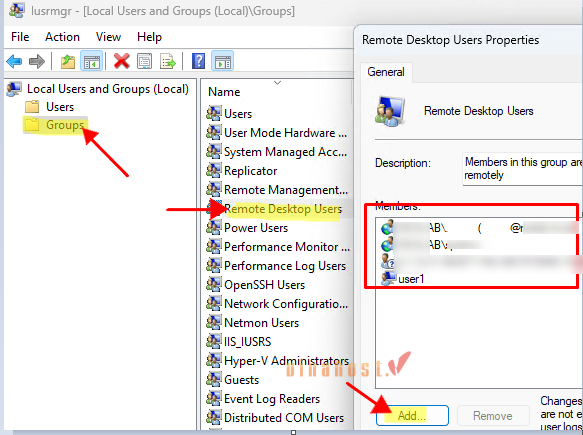Screen dimensions: 583x435
Task: Select the General tab in Properties dialog
Action: (x=386, y=72)
